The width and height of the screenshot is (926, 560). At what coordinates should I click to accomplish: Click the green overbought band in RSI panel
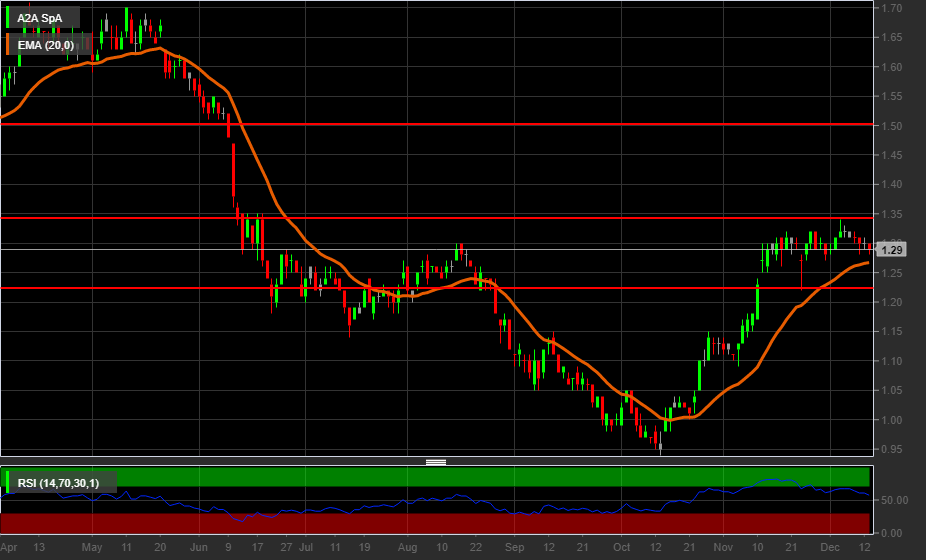tap(500, 476)
